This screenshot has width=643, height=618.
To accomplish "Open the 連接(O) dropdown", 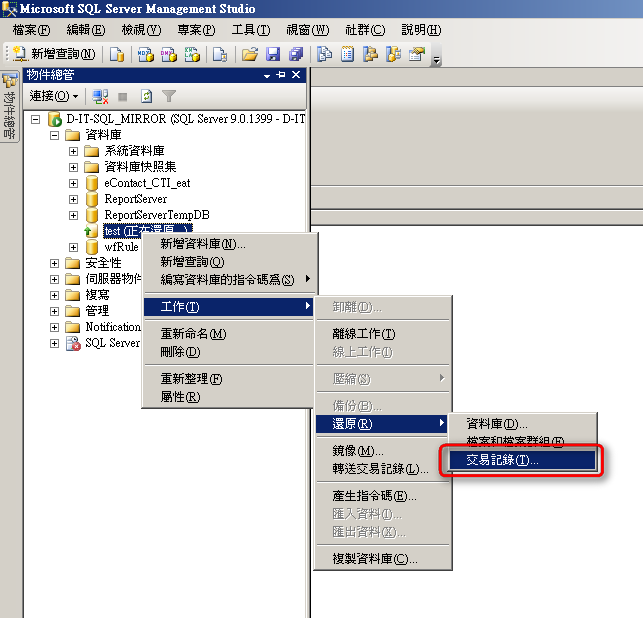I will click(x=53, y=96).
